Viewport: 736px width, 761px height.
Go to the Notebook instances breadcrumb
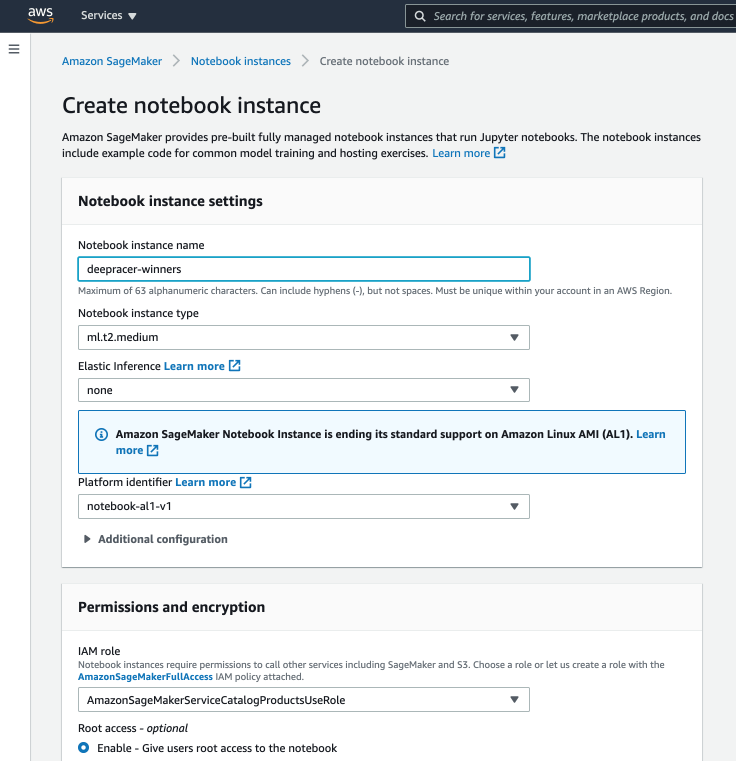tap(240, 61)
